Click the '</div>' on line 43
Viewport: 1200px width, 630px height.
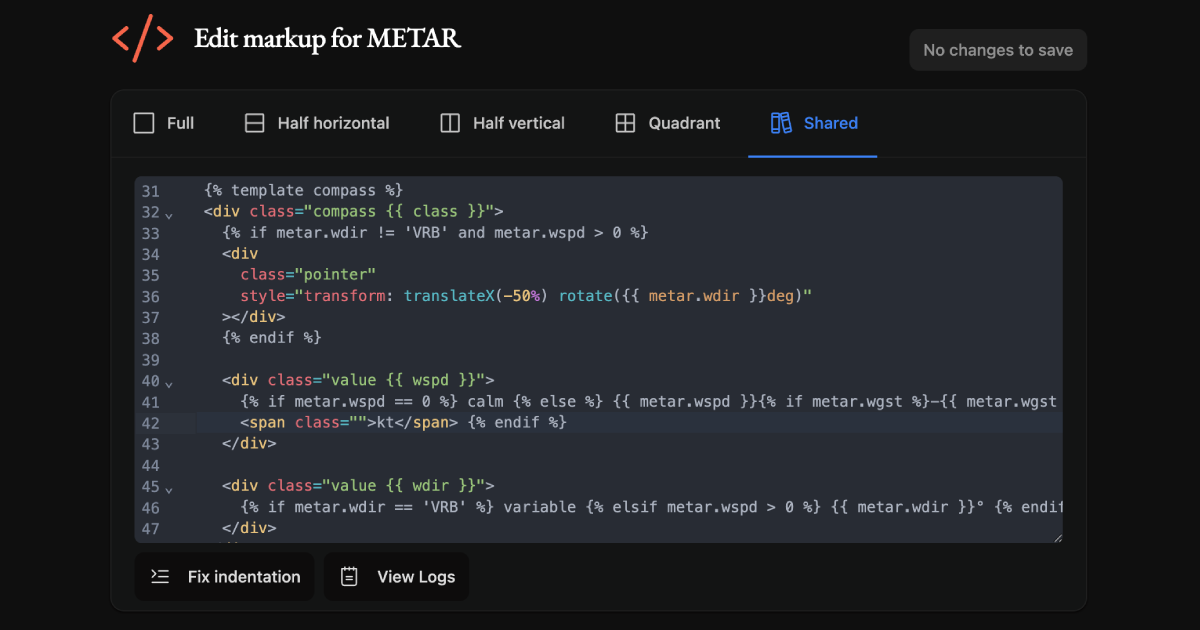coord(249,444)
